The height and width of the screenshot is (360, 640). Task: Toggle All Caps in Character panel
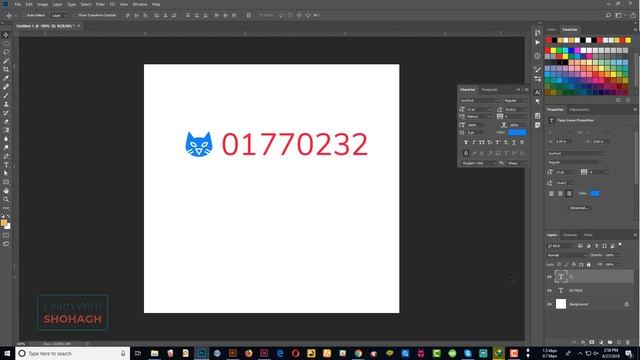tap(482, 142)
